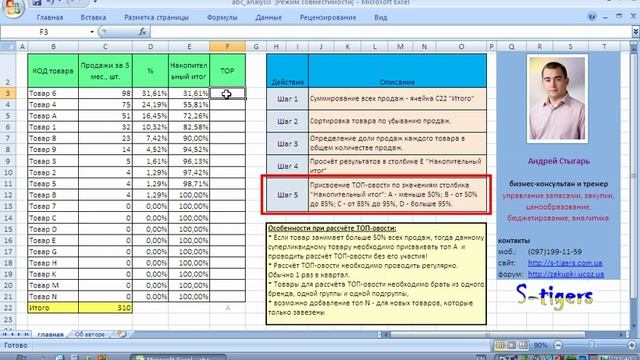The height and width of the screenshot is (360, 640).
Task: Click the insert new worksheet tab icon
Action: point(121,334)
